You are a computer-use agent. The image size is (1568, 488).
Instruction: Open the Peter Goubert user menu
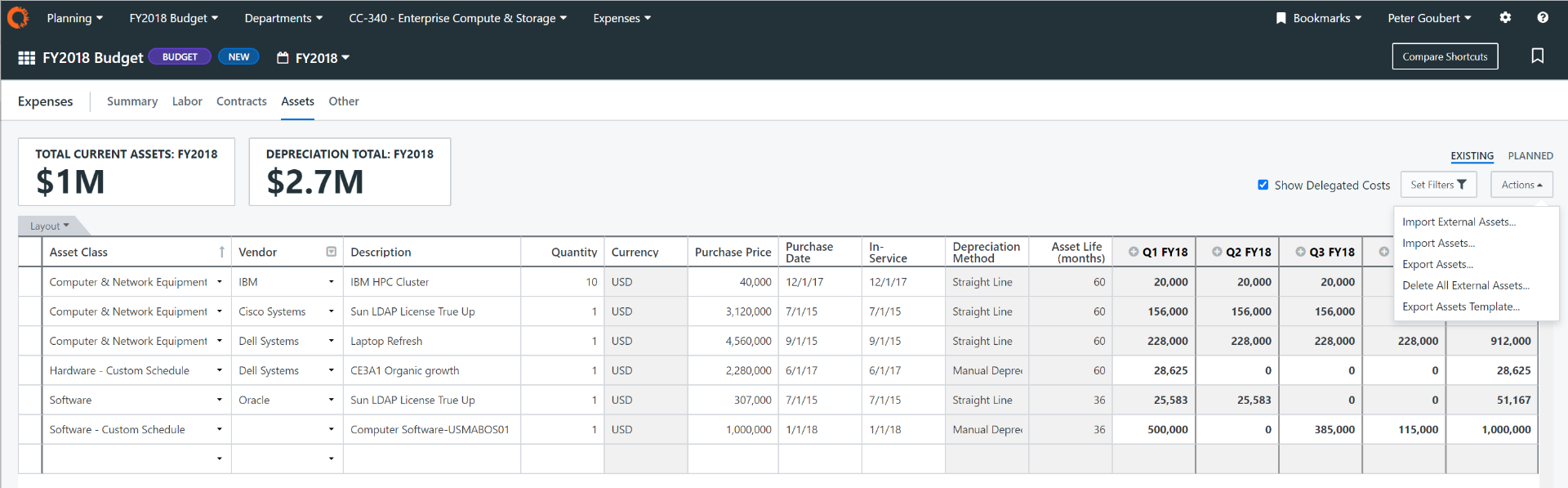(1429, 18)
